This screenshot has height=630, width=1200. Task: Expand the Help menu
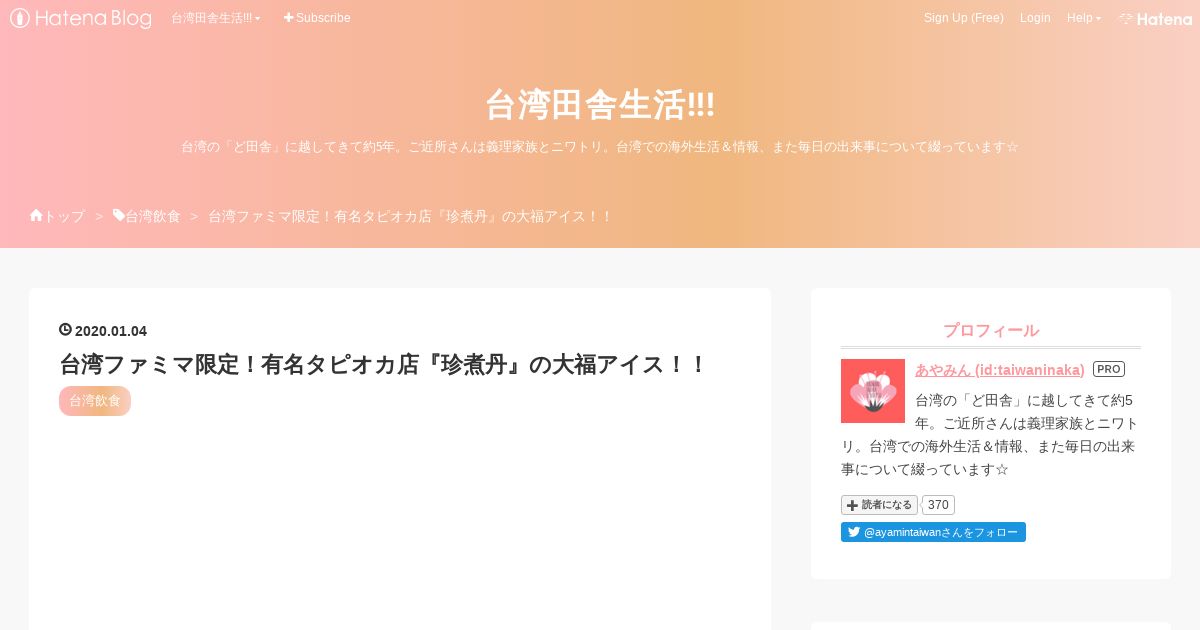[1084, 18]
